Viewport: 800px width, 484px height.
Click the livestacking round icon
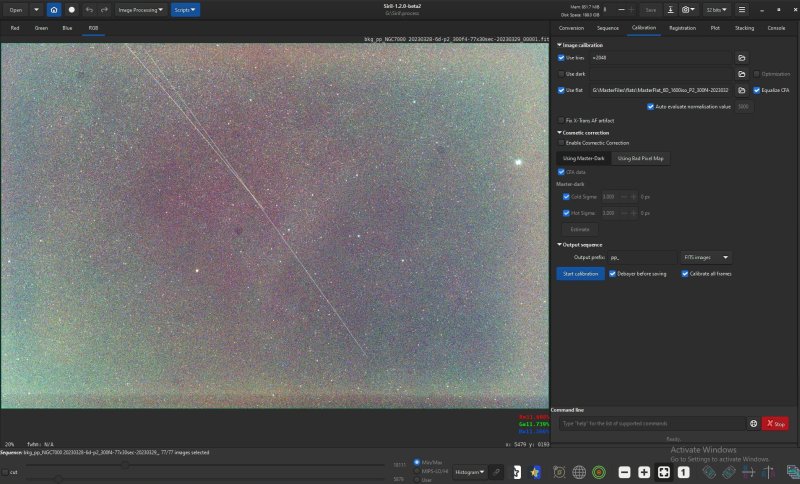tap(72, 10)
